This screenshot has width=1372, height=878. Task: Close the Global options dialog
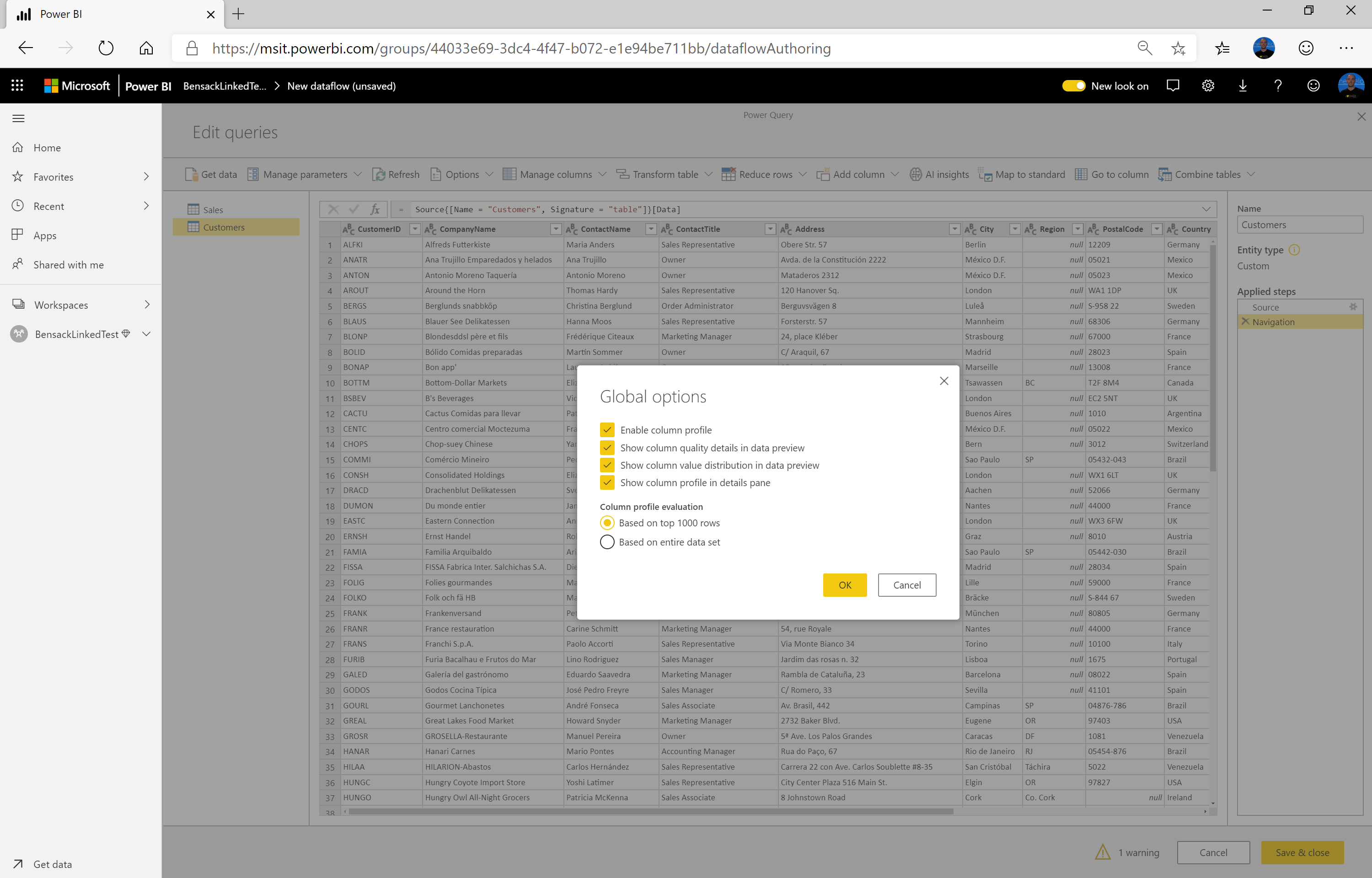(944, 381)
